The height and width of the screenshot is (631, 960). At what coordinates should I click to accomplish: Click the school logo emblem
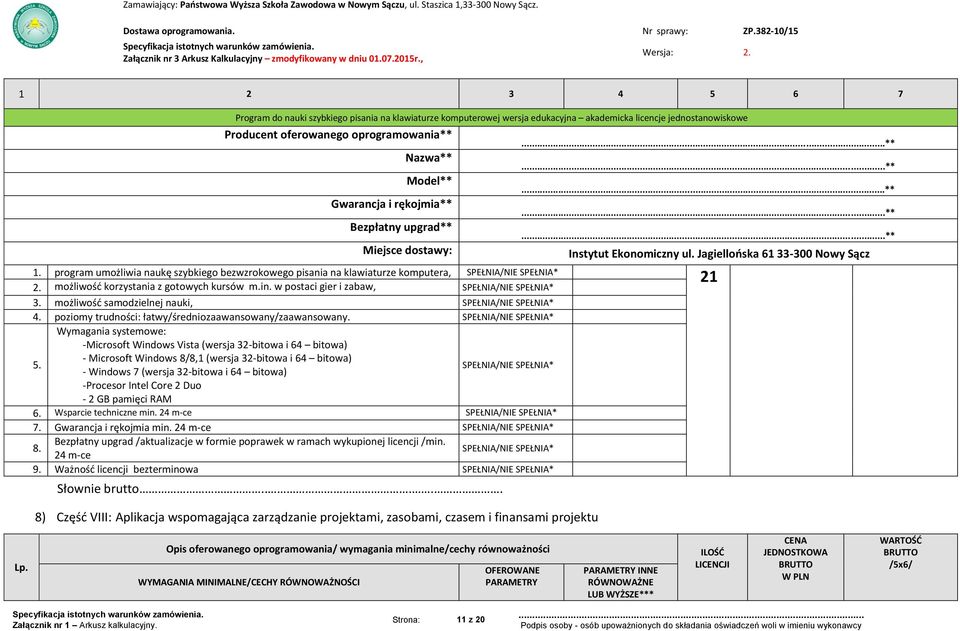pos(36,25)
